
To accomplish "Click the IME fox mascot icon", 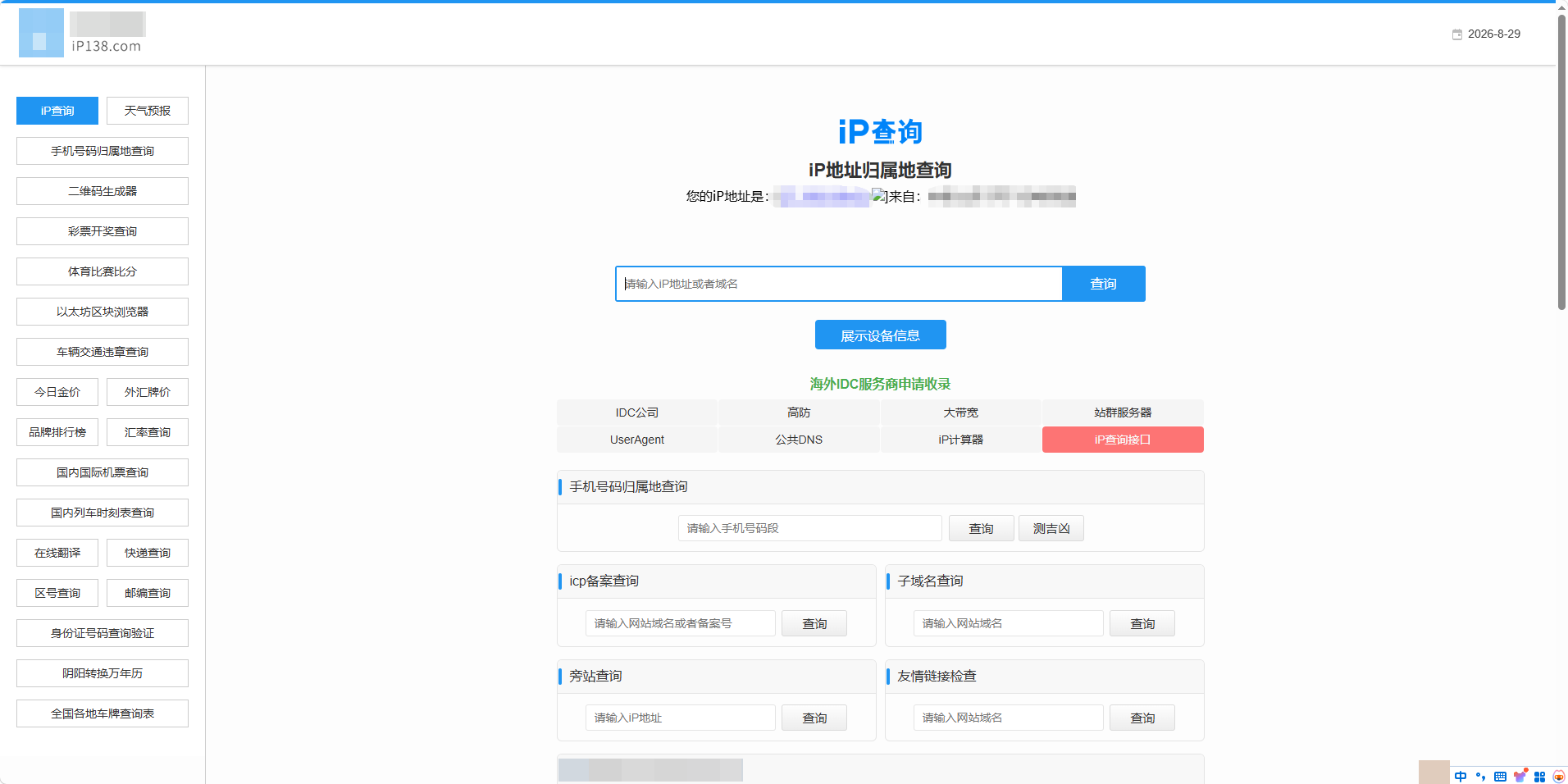I will (1558, 776).
